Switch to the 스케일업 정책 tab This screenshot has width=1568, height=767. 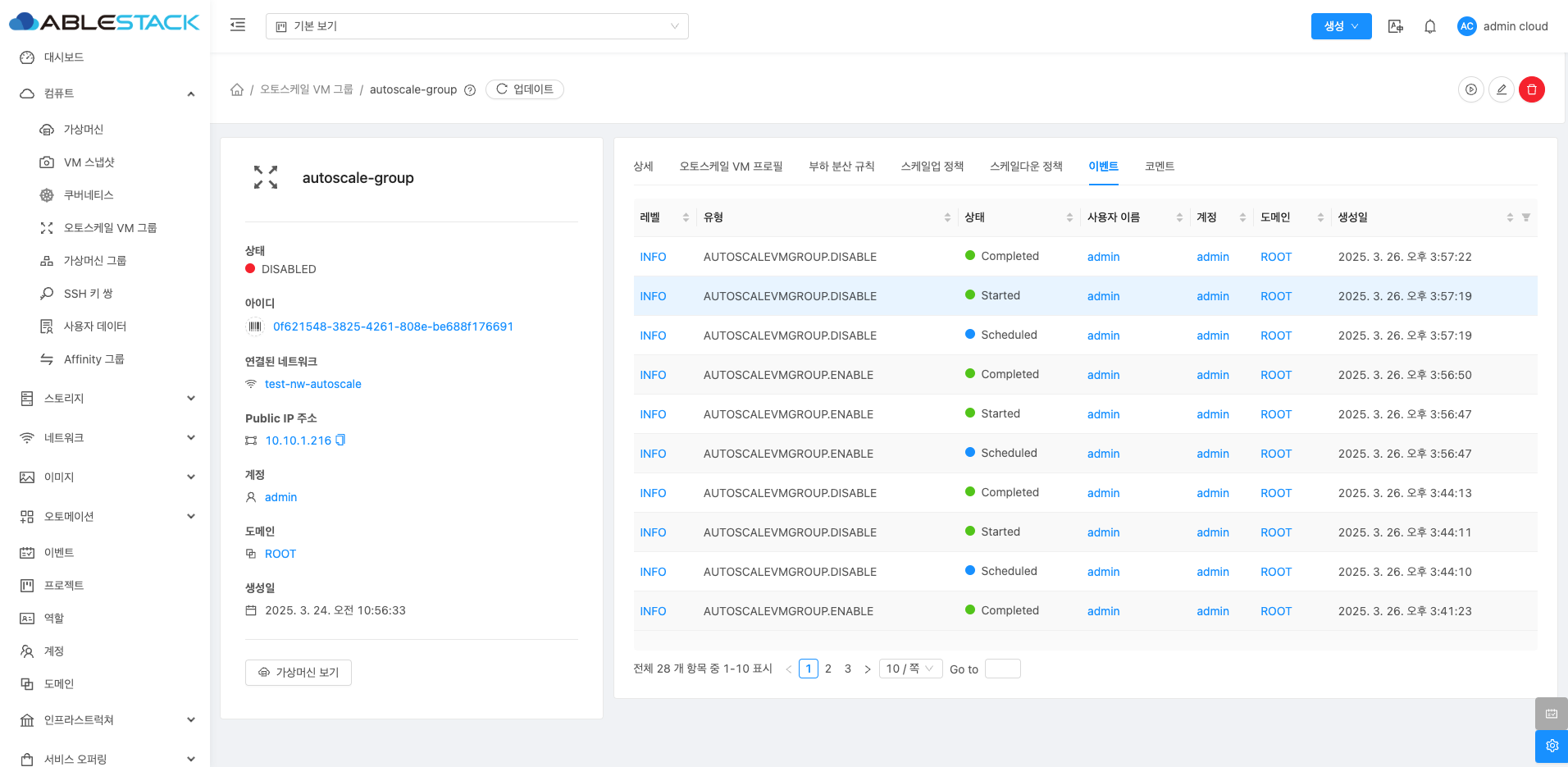[x=932, y=167]
